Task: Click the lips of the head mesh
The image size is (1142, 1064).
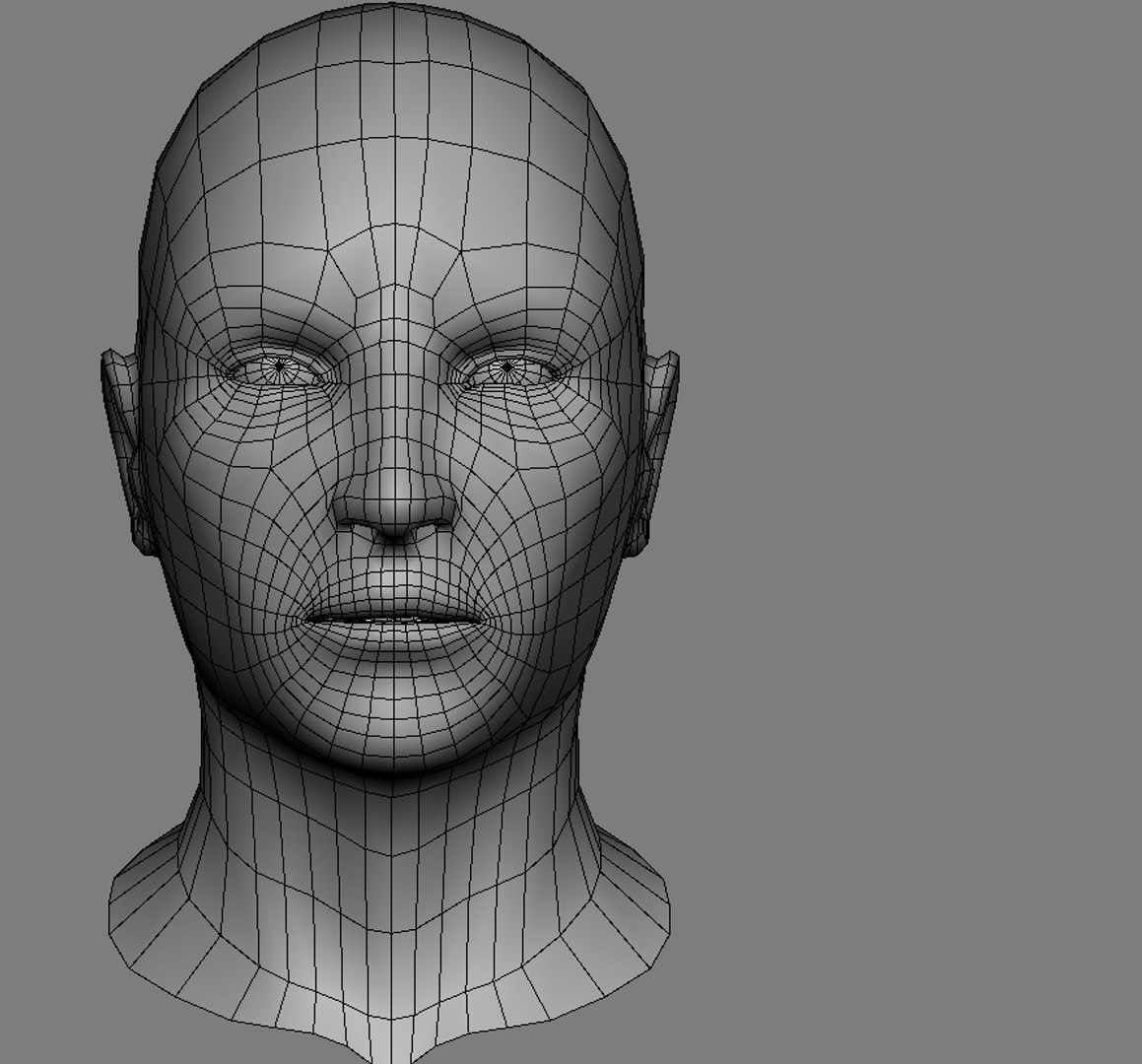Action: pos(394,620)
